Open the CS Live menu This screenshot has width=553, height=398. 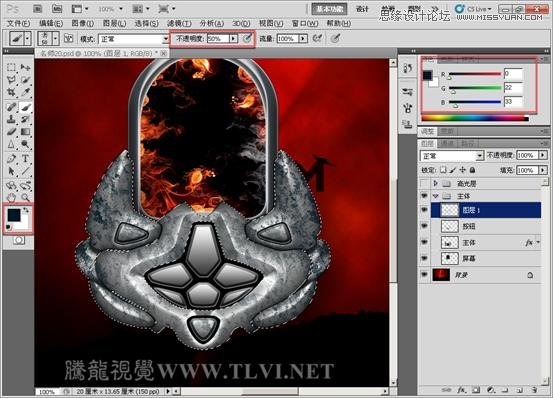[473, 9]
